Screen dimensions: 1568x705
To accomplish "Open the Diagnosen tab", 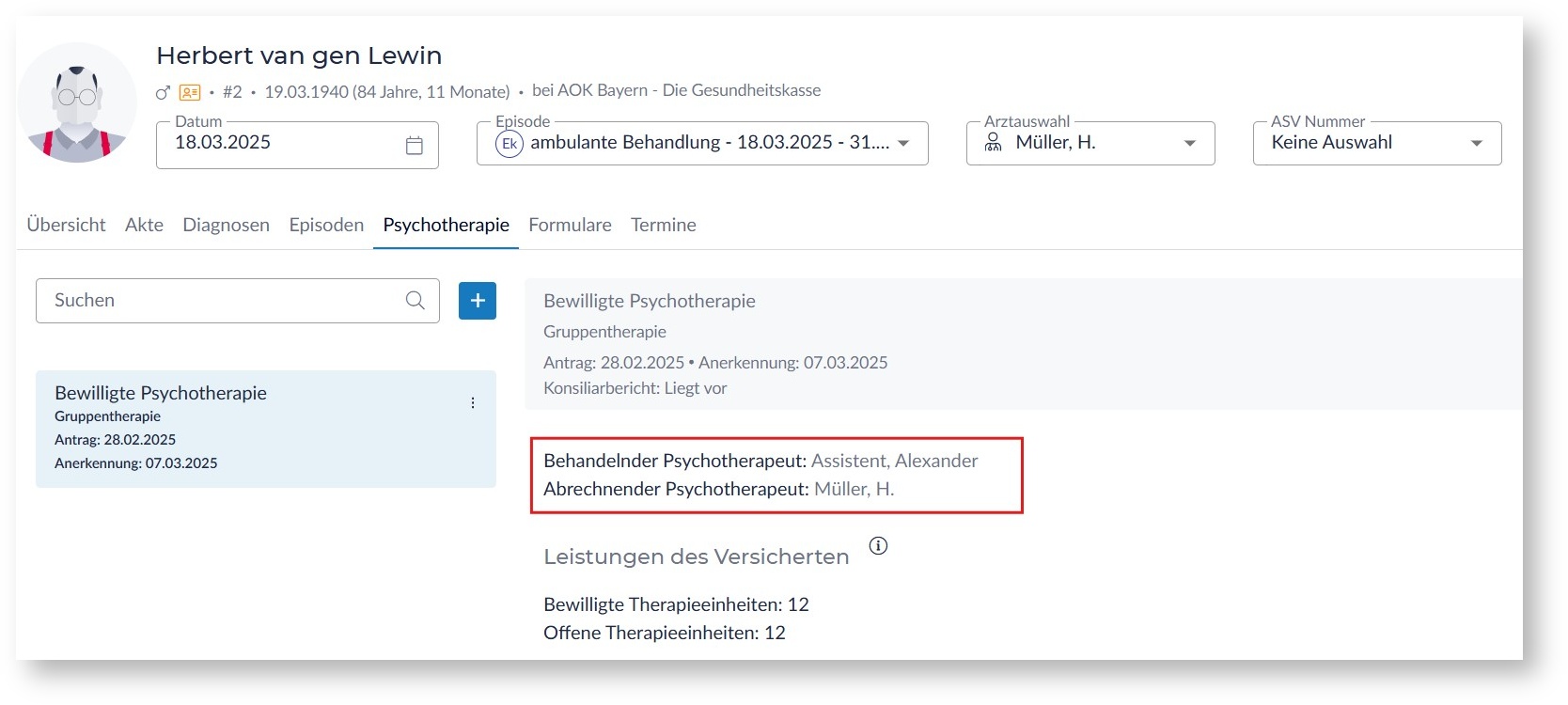I will [x=226, y=226].
